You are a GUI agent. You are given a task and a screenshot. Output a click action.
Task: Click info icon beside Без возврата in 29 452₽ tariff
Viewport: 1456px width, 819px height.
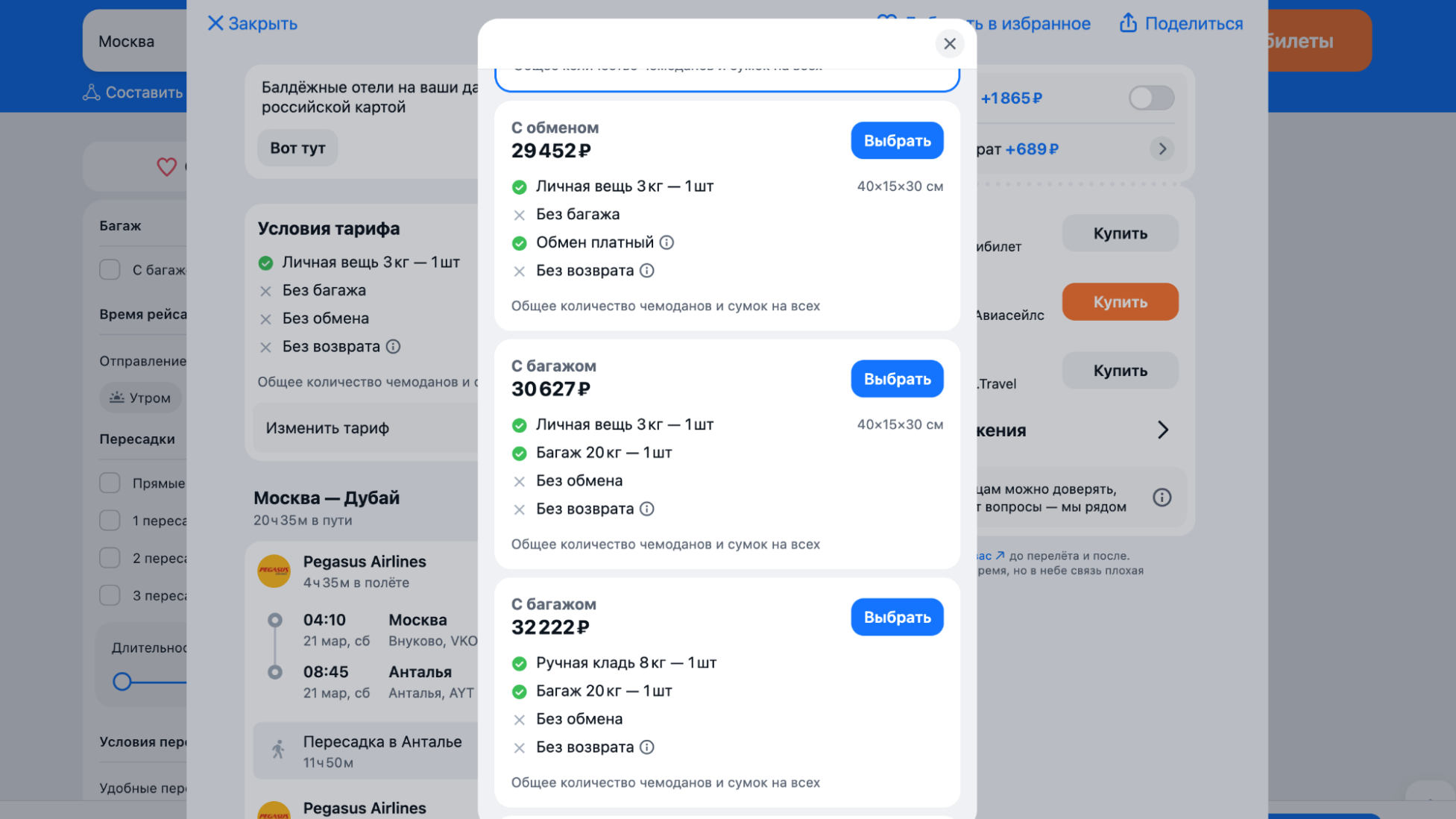pos(647,271)
